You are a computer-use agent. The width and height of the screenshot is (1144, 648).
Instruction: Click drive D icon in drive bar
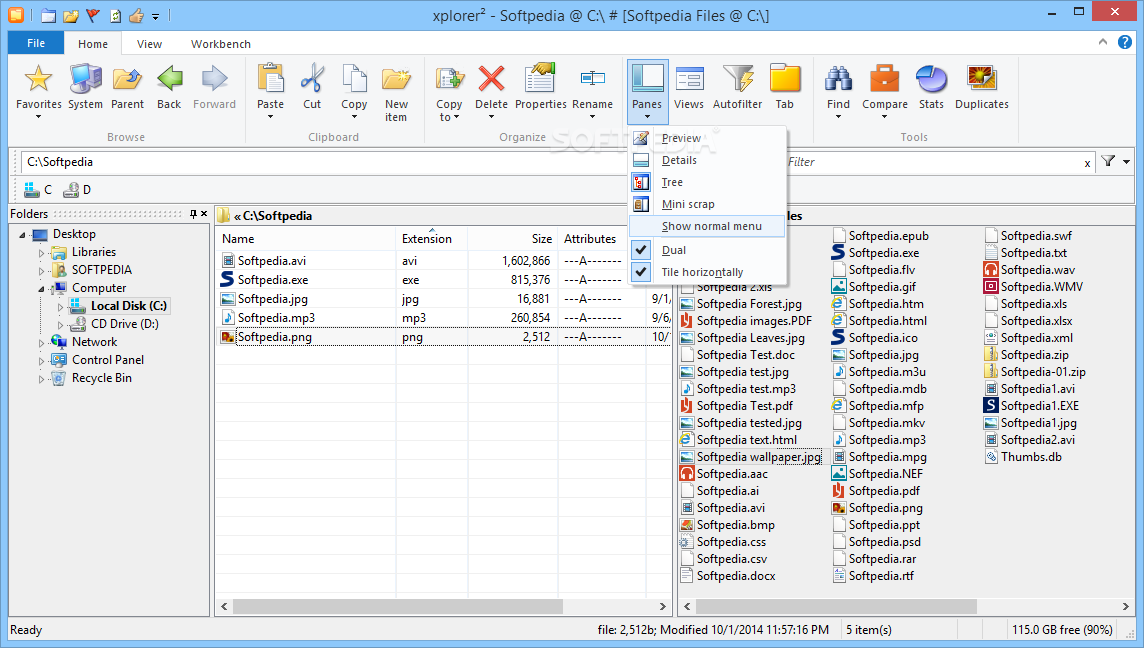coord(71,190)
